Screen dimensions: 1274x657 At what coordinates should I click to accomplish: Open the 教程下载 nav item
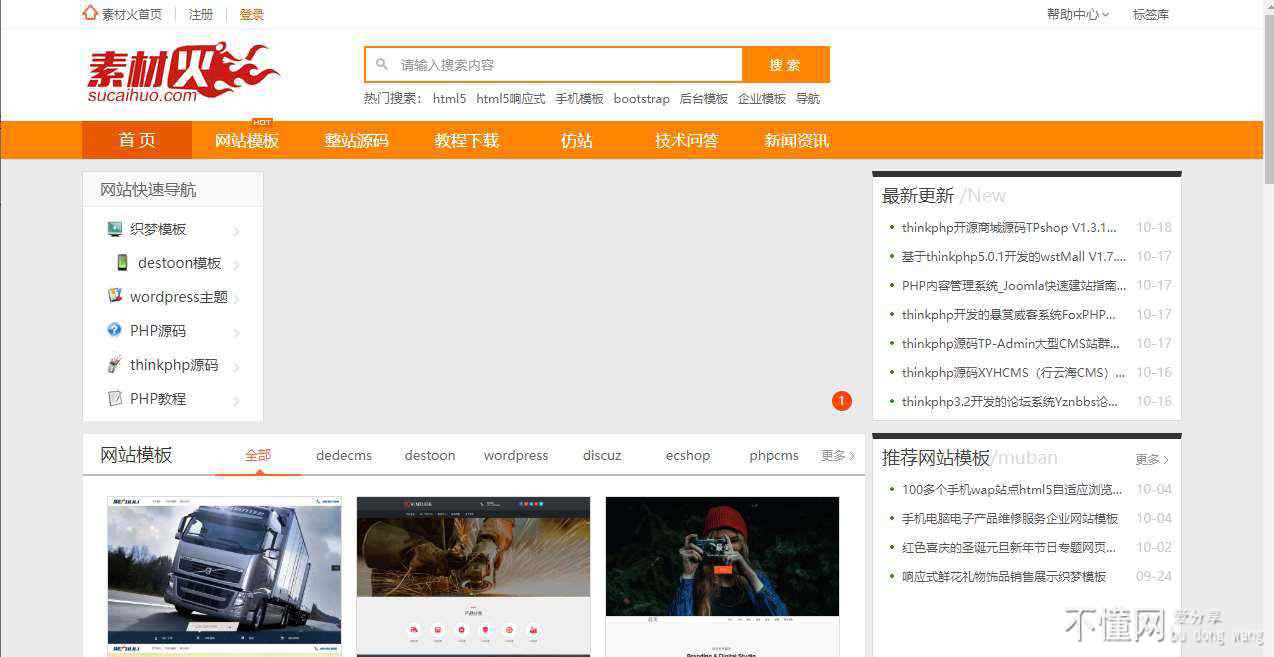click(x=467, y=140)
